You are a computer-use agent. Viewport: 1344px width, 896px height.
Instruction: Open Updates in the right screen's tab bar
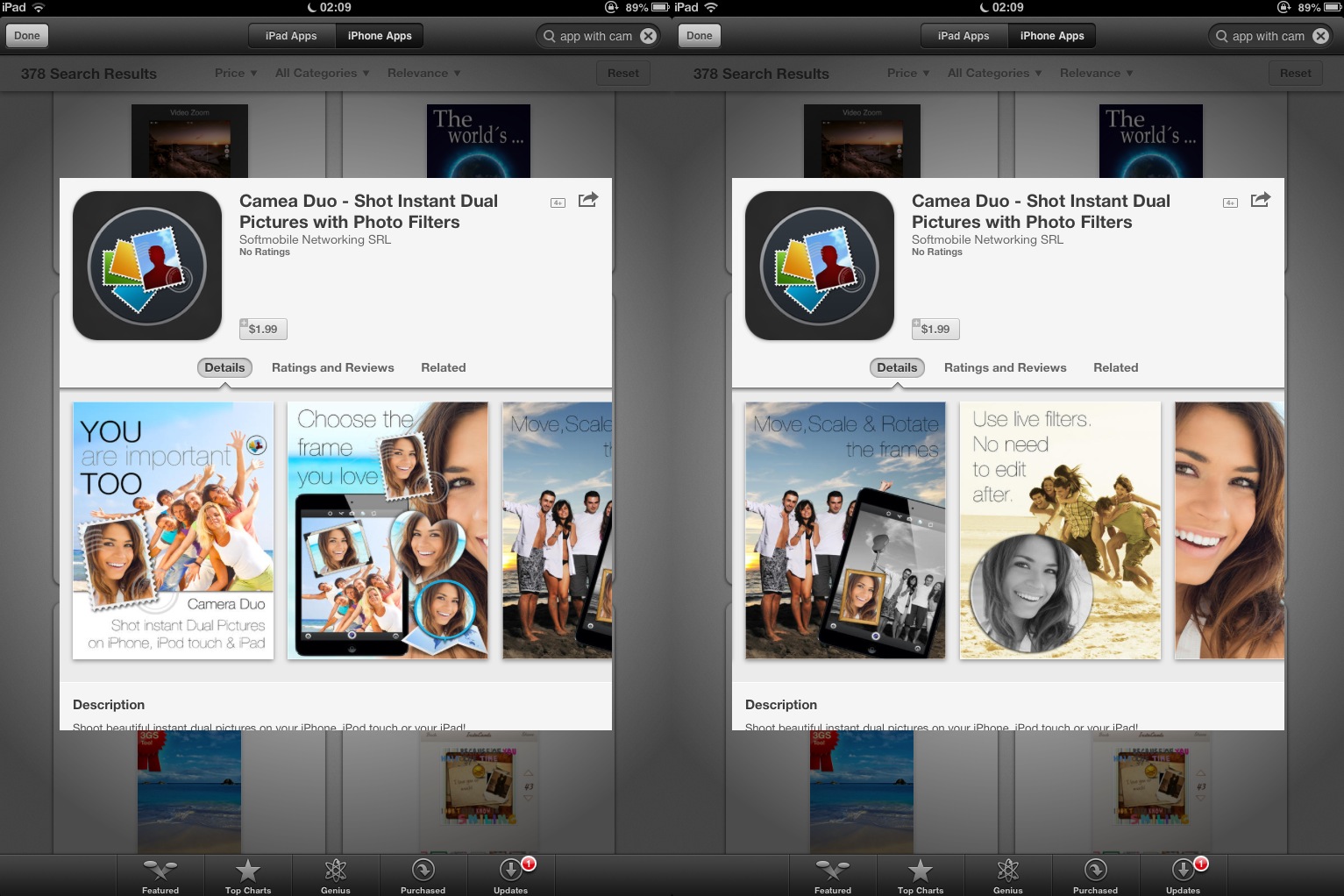tap(1184, 876)
